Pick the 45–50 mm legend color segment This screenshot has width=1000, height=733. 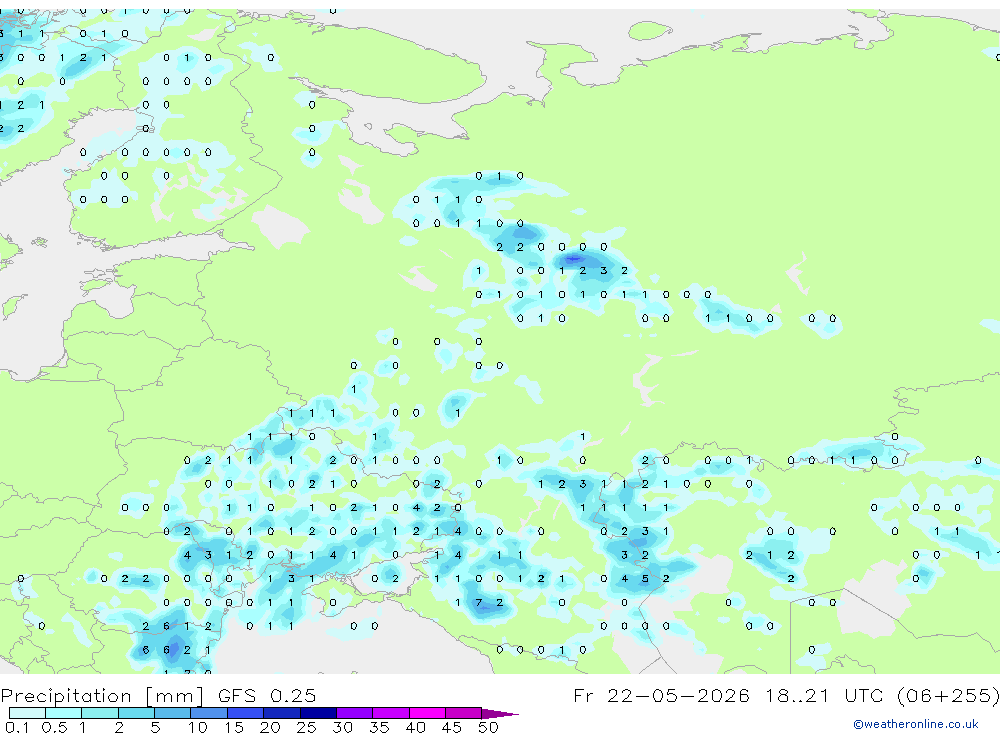[463, 713]
